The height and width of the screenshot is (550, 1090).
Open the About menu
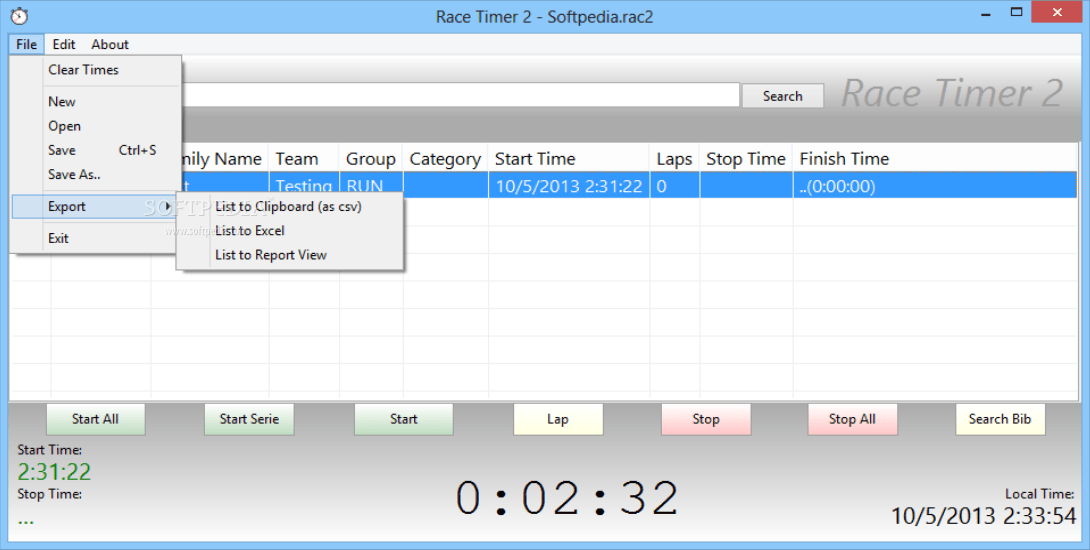coord(110,45)
